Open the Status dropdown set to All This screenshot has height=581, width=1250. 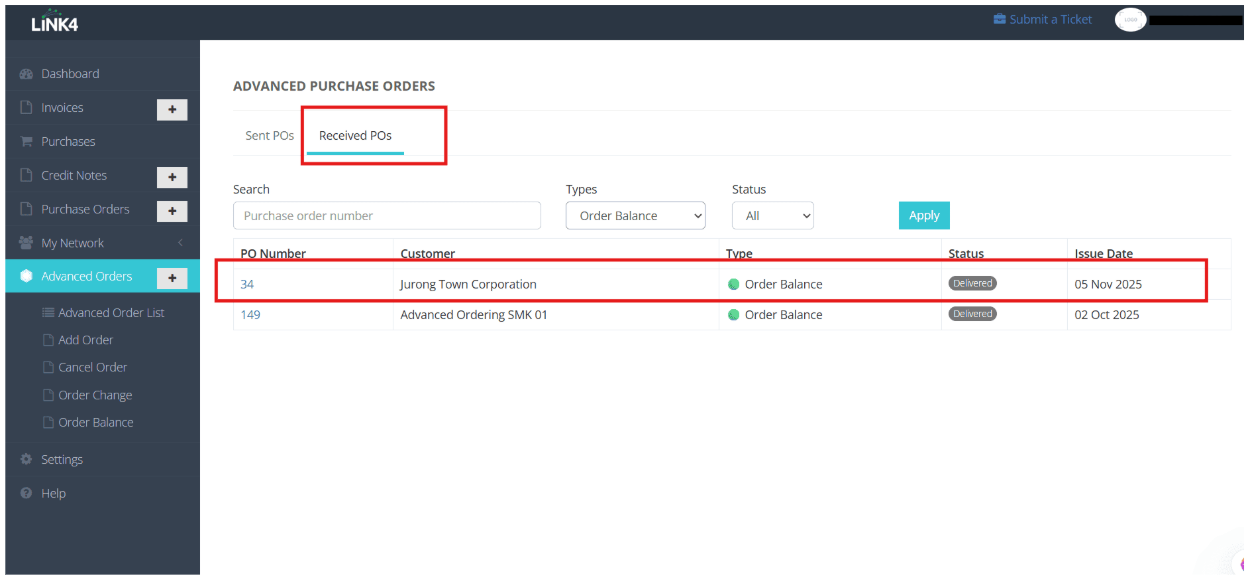[772, 216]
